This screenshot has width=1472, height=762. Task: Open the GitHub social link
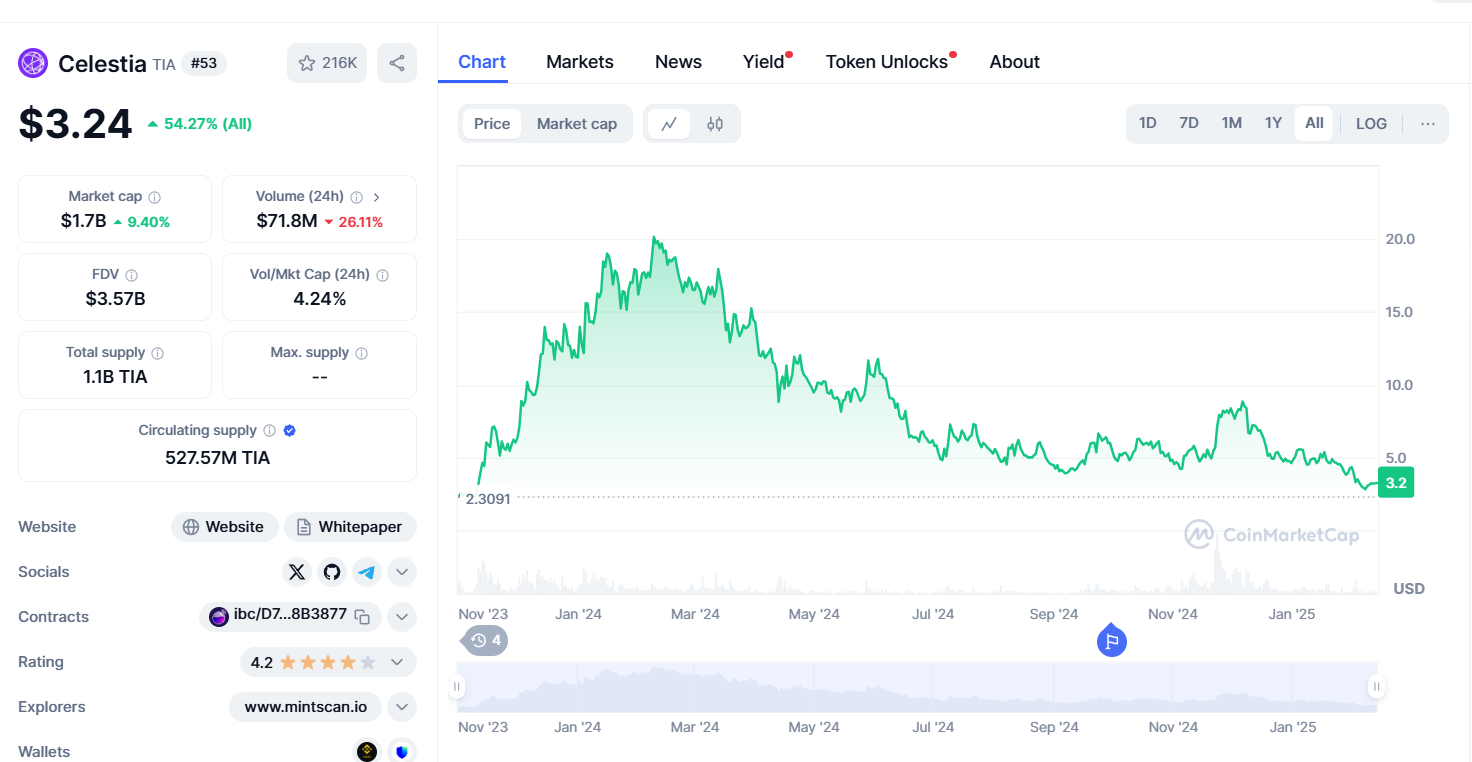click(x=332, y=572)
